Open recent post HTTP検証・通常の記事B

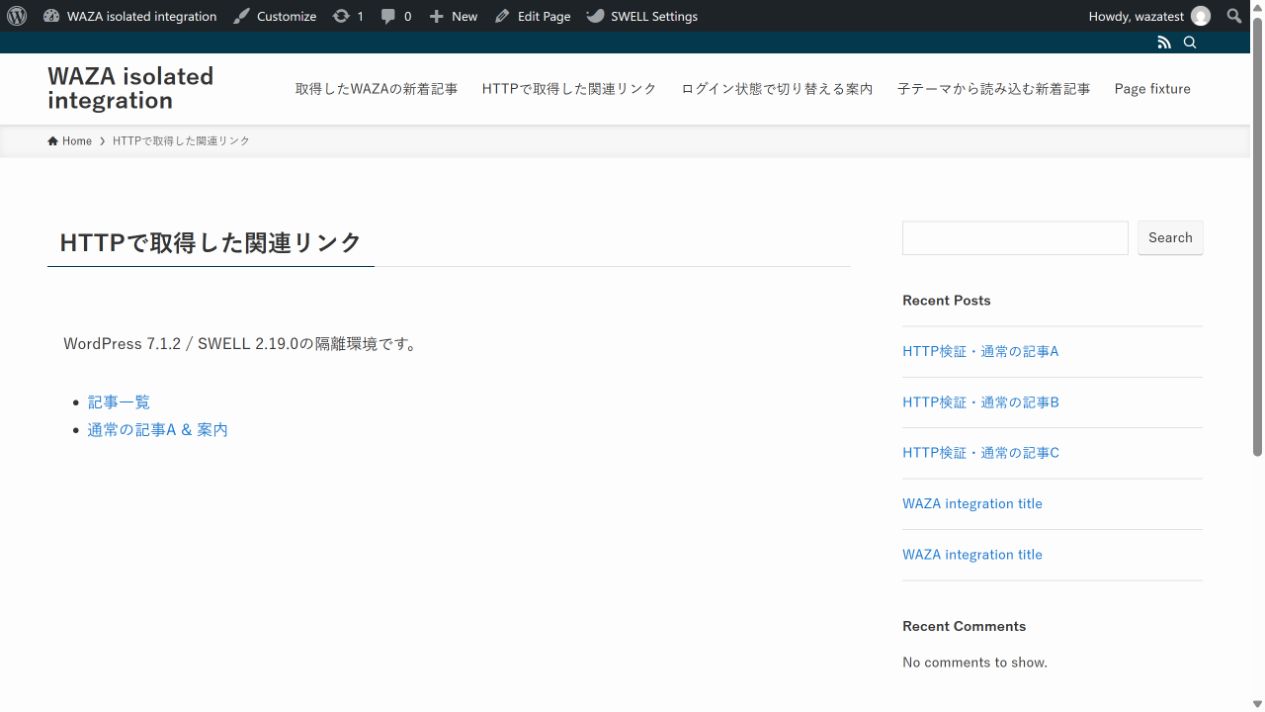(x=980, y=403)
